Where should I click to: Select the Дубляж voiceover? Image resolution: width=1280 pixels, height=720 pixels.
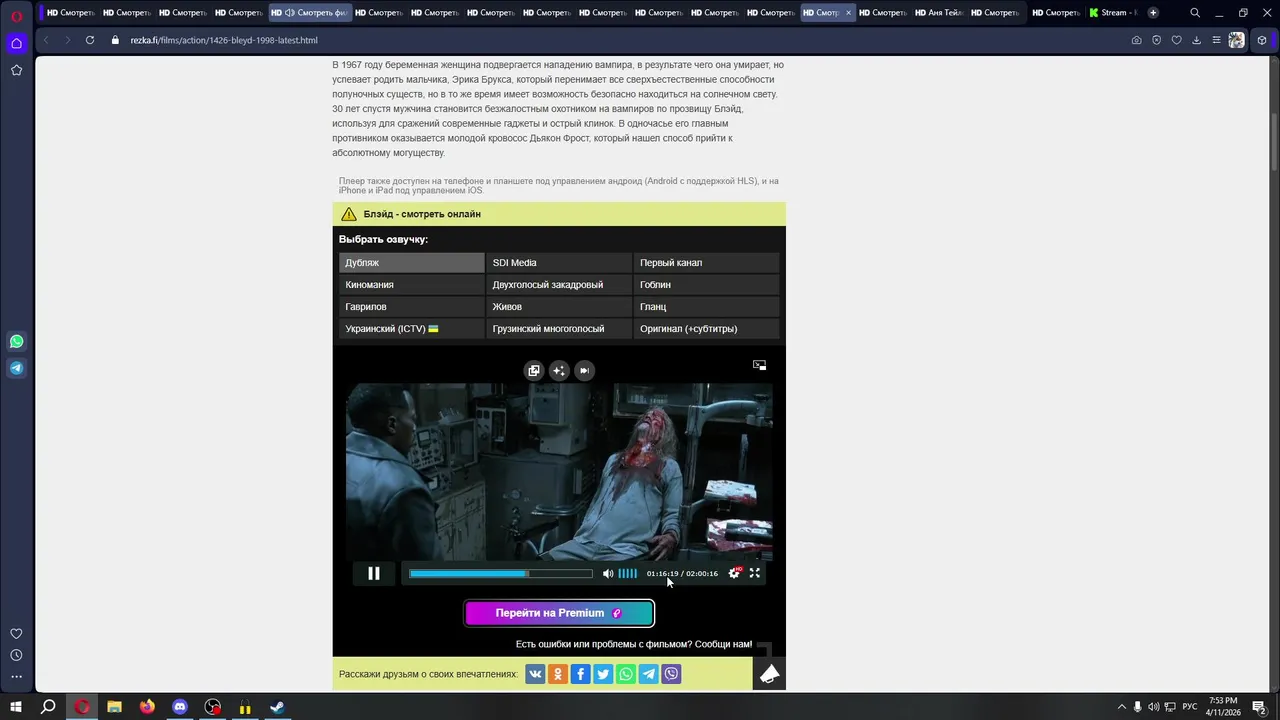click(411, 263)
